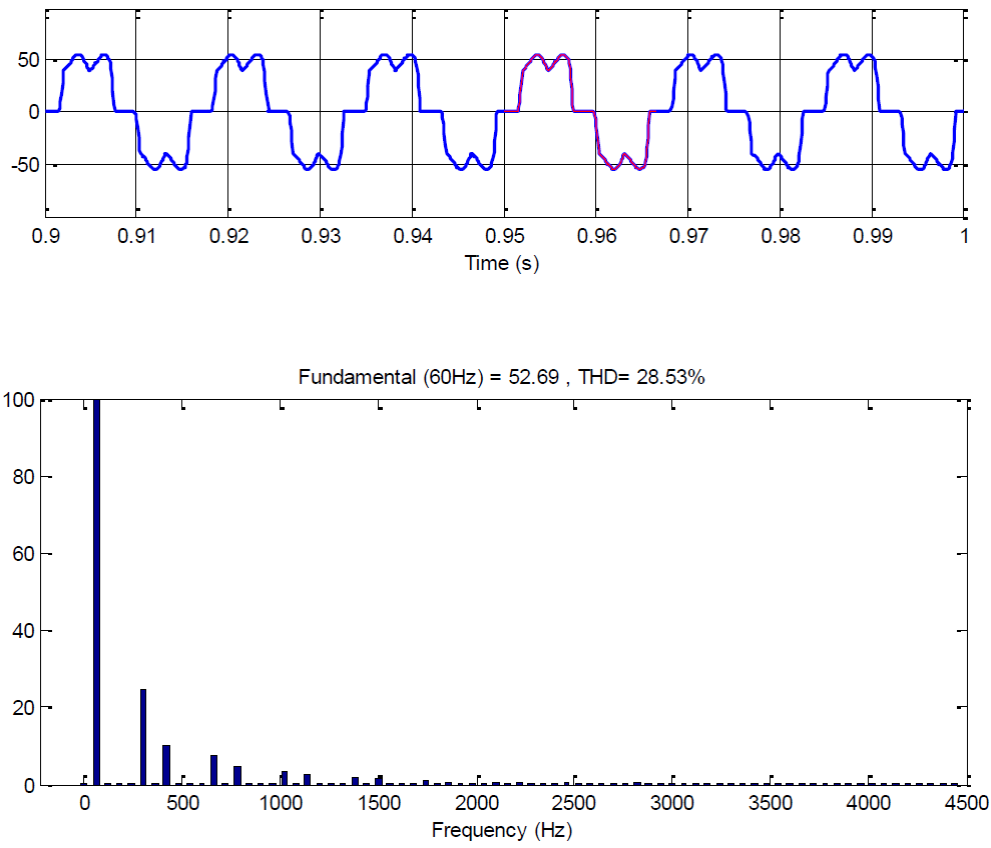
Task: Click the fundamental 60Hz bar in the spectrum
Action: point(96,590)
